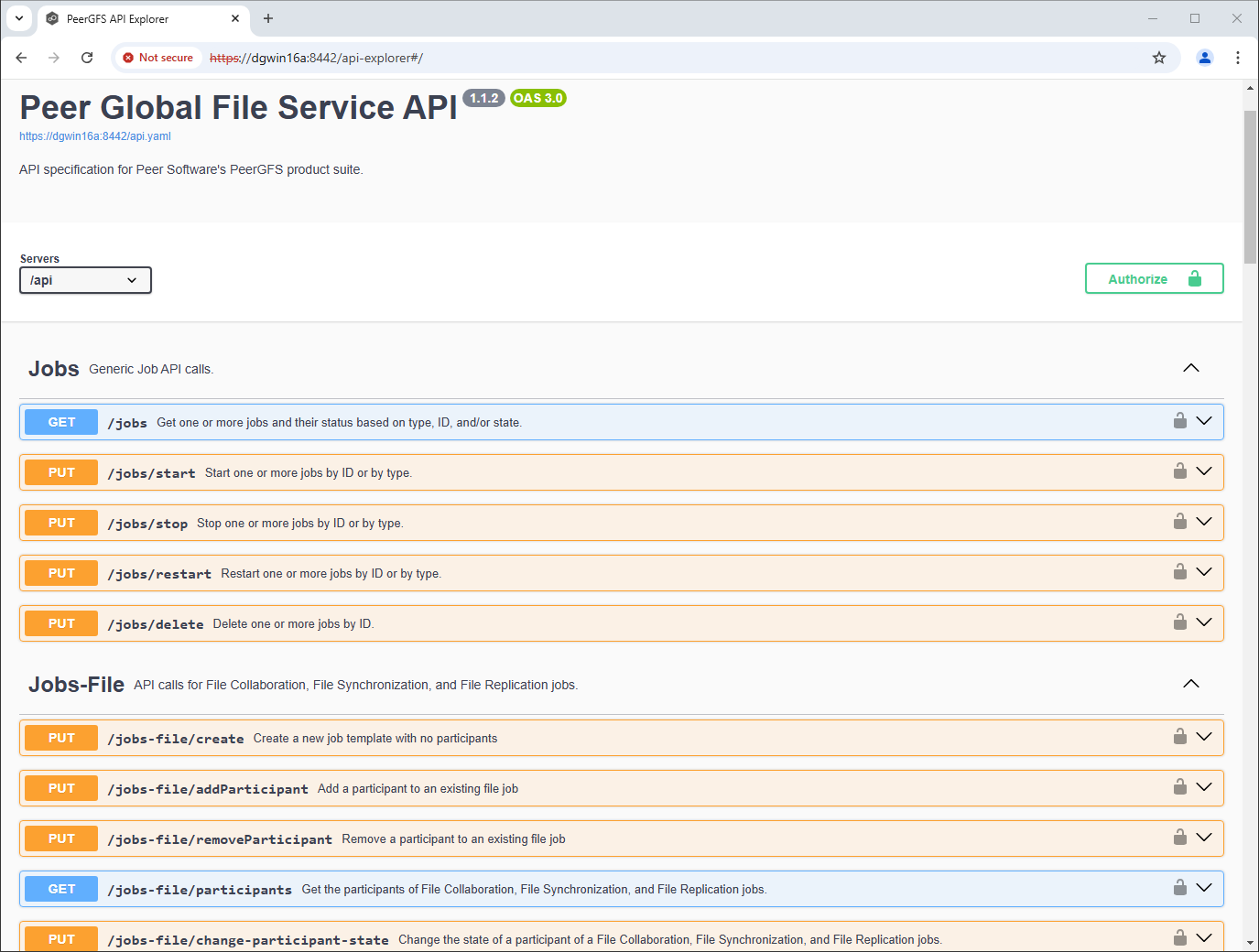Click the vertical scrollbar thumb

[1250, 188]
